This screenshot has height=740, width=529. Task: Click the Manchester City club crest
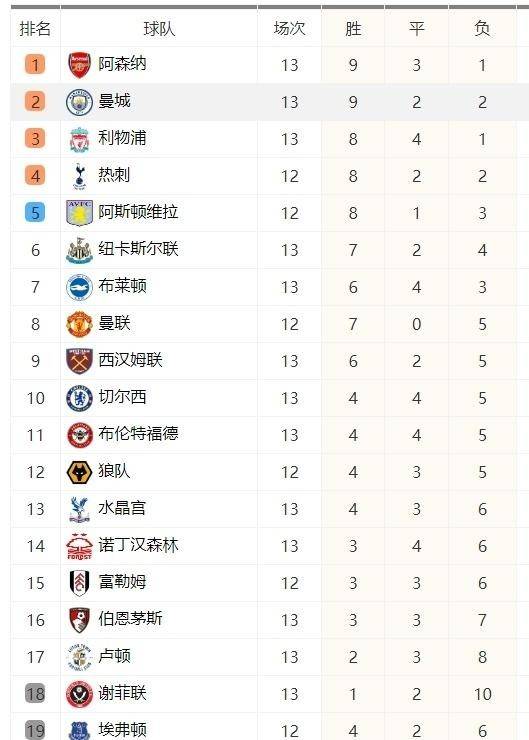click(79, 102)
